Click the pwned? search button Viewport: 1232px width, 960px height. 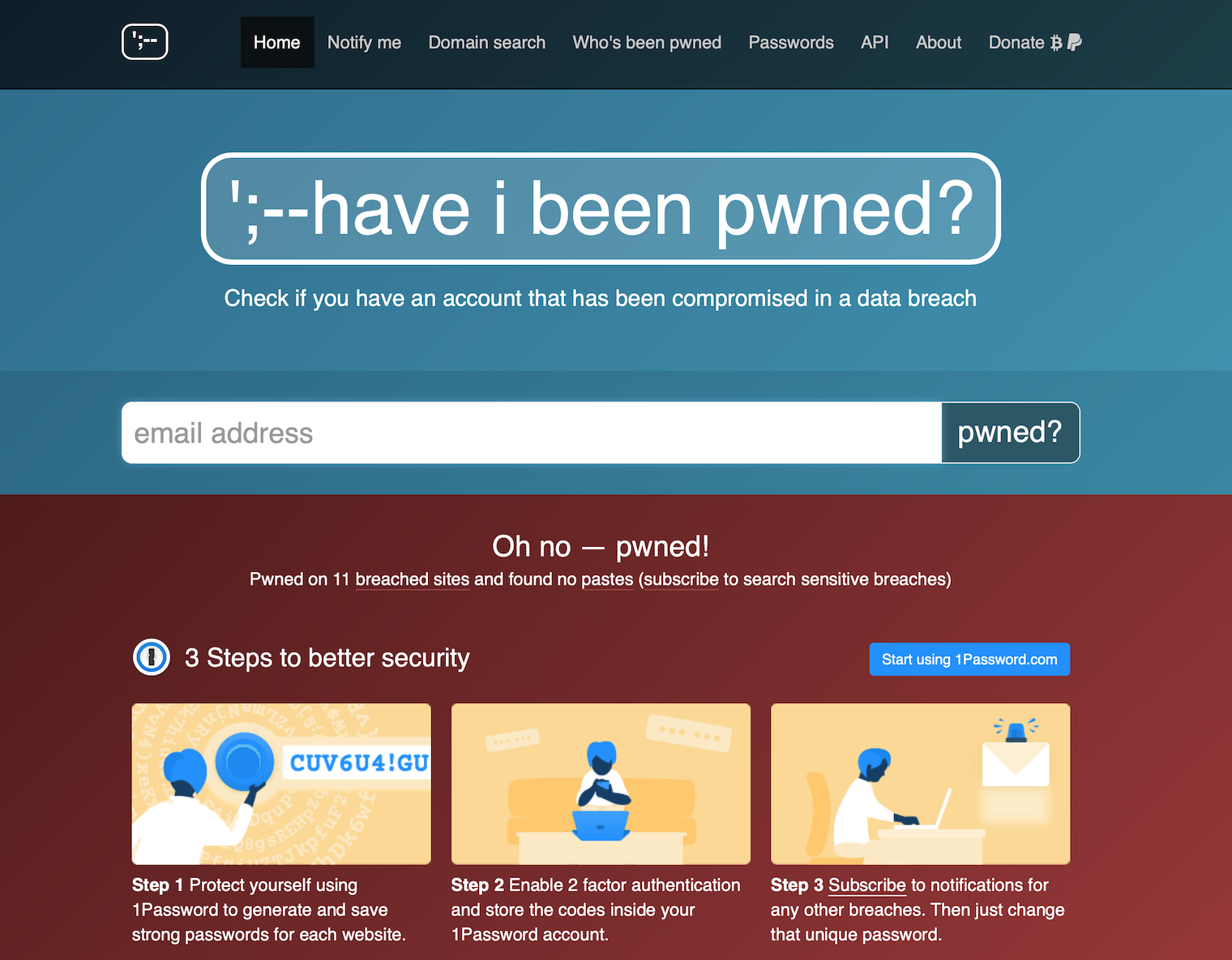coord(1011,433)
